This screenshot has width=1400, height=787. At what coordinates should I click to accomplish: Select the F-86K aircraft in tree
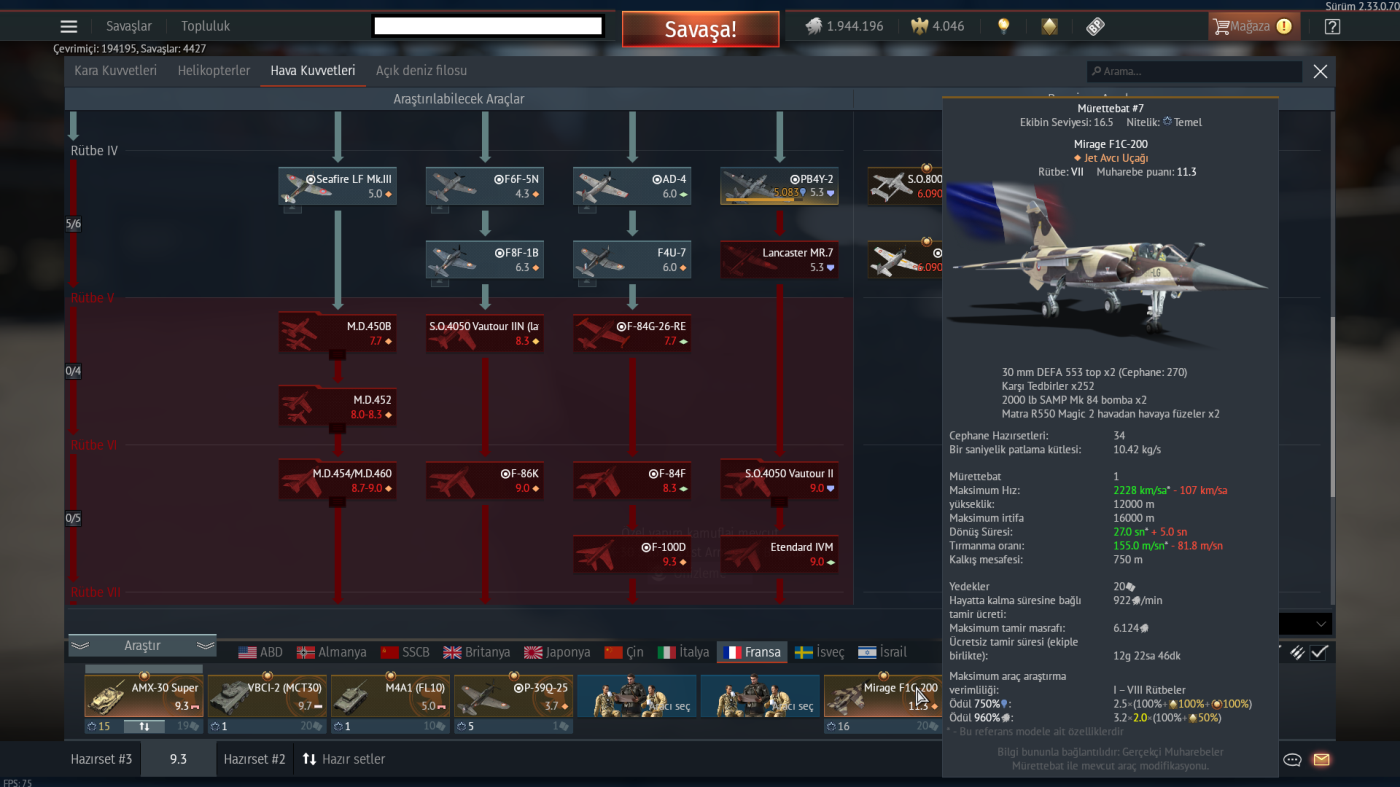(485, 481)
